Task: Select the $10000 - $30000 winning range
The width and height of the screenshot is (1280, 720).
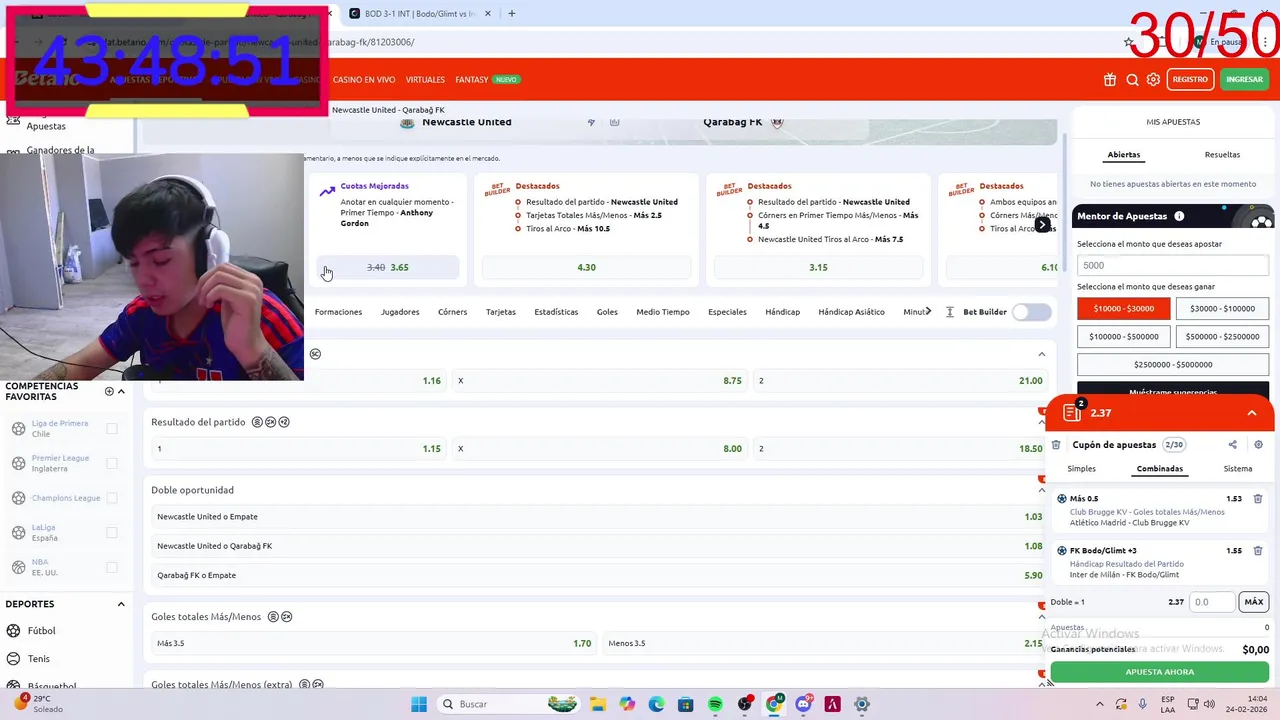Action: click(x=1123, y=309)
